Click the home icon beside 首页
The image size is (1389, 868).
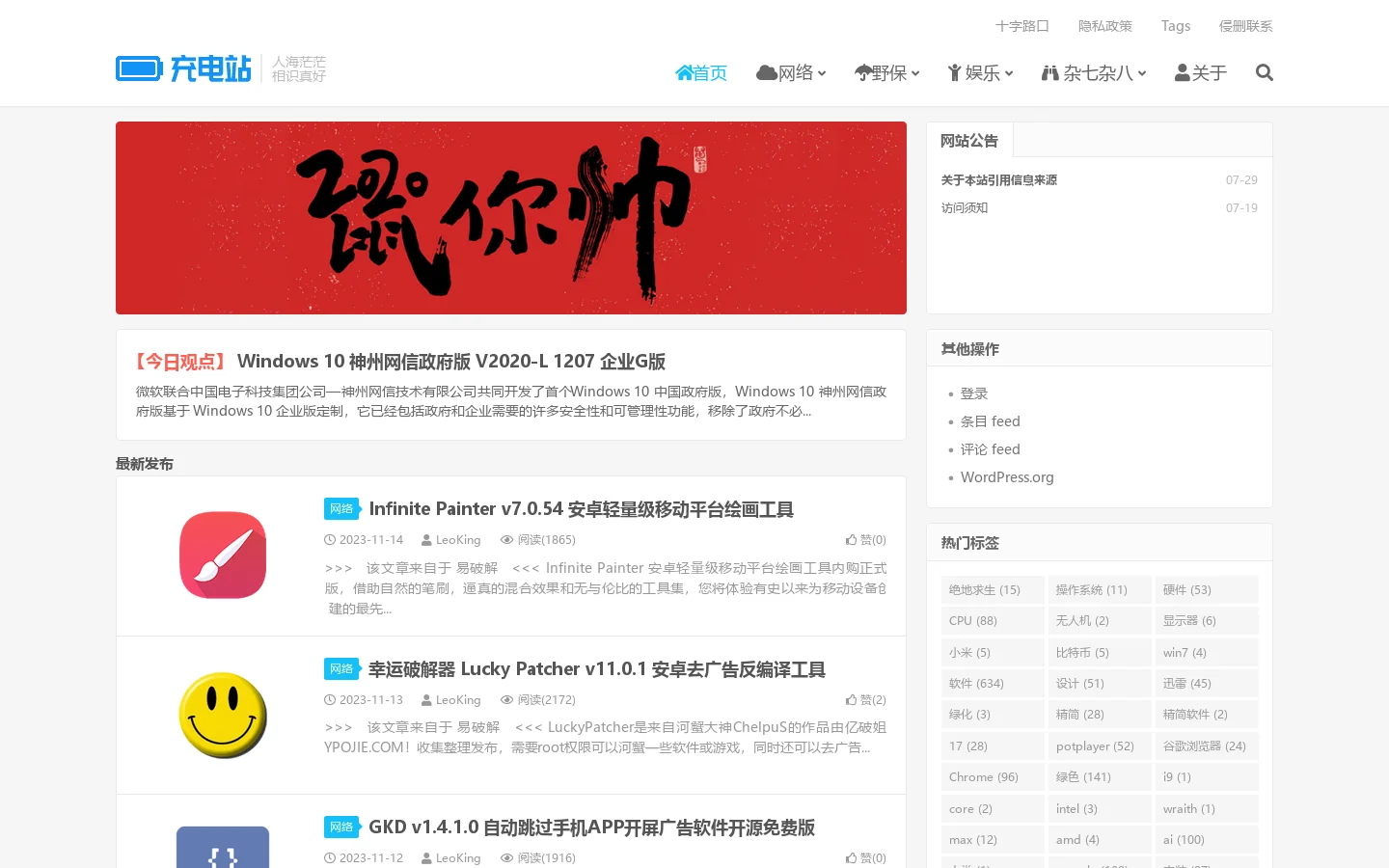(684, 72)
